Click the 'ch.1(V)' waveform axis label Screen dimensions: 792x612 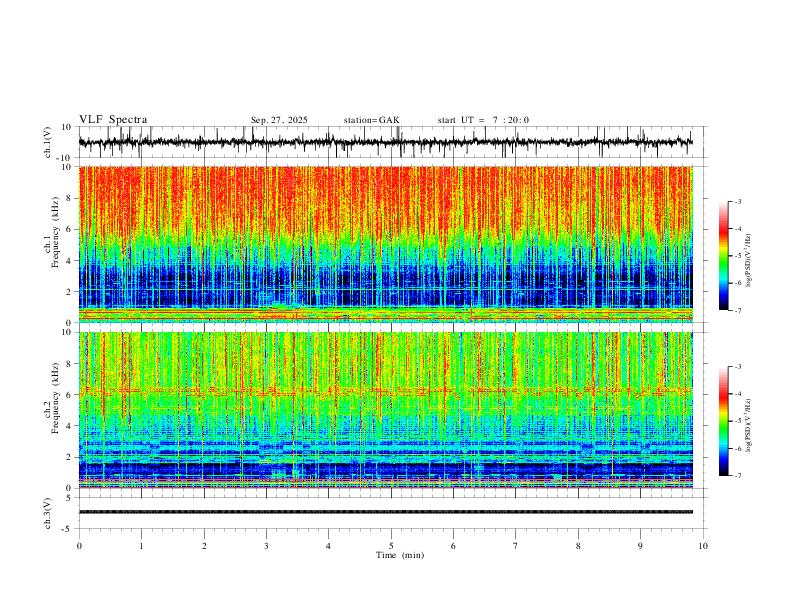(x=47, y=142)
